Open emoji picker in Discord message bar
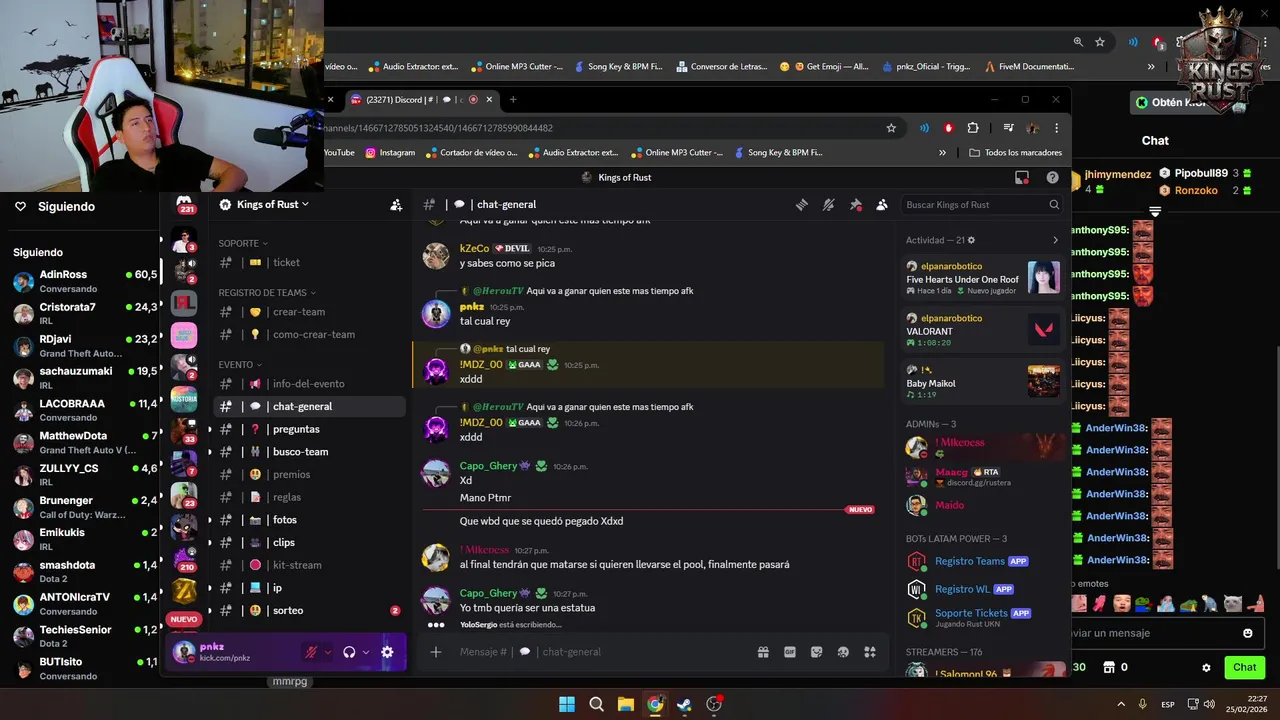The width and height of the screenshot is (1280, 720). (843, 652)
